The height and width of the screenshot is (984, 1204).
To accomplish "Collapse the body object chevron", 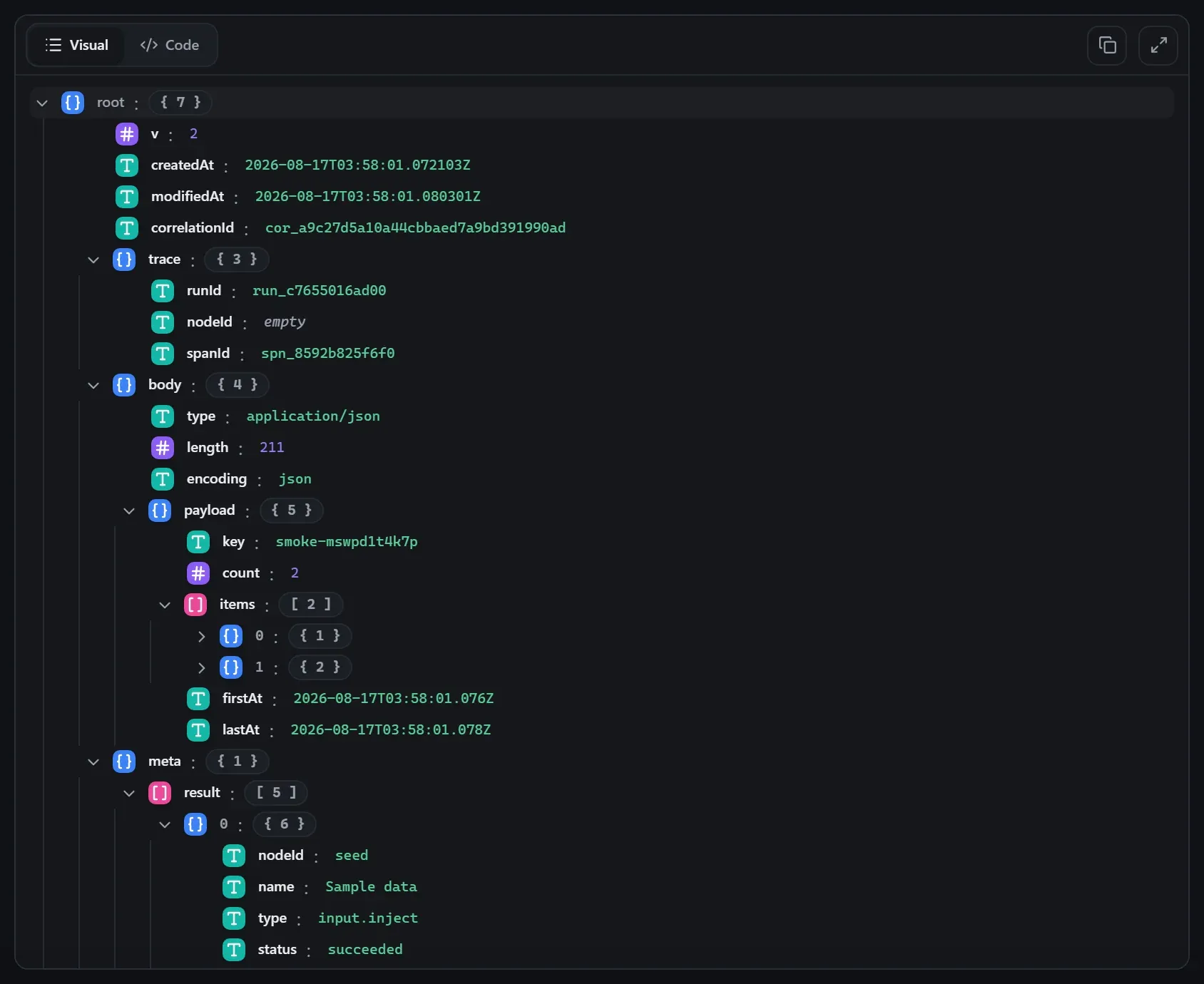I will pyautogui.click(x=93, y=385).
